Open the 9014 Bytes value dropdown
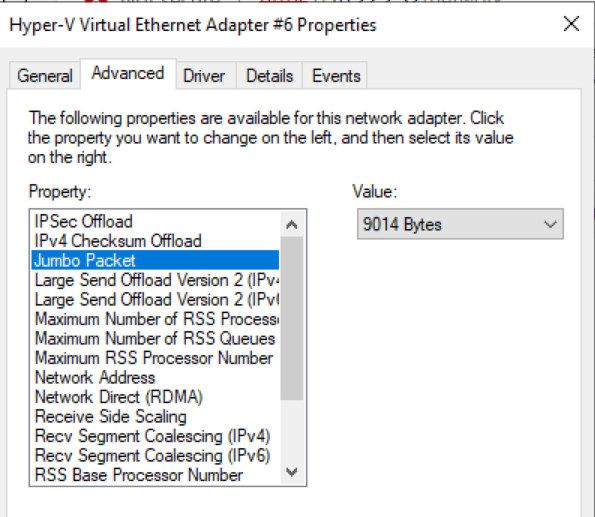Viewport: 595px width, 517px height. (x=460, y=224)
